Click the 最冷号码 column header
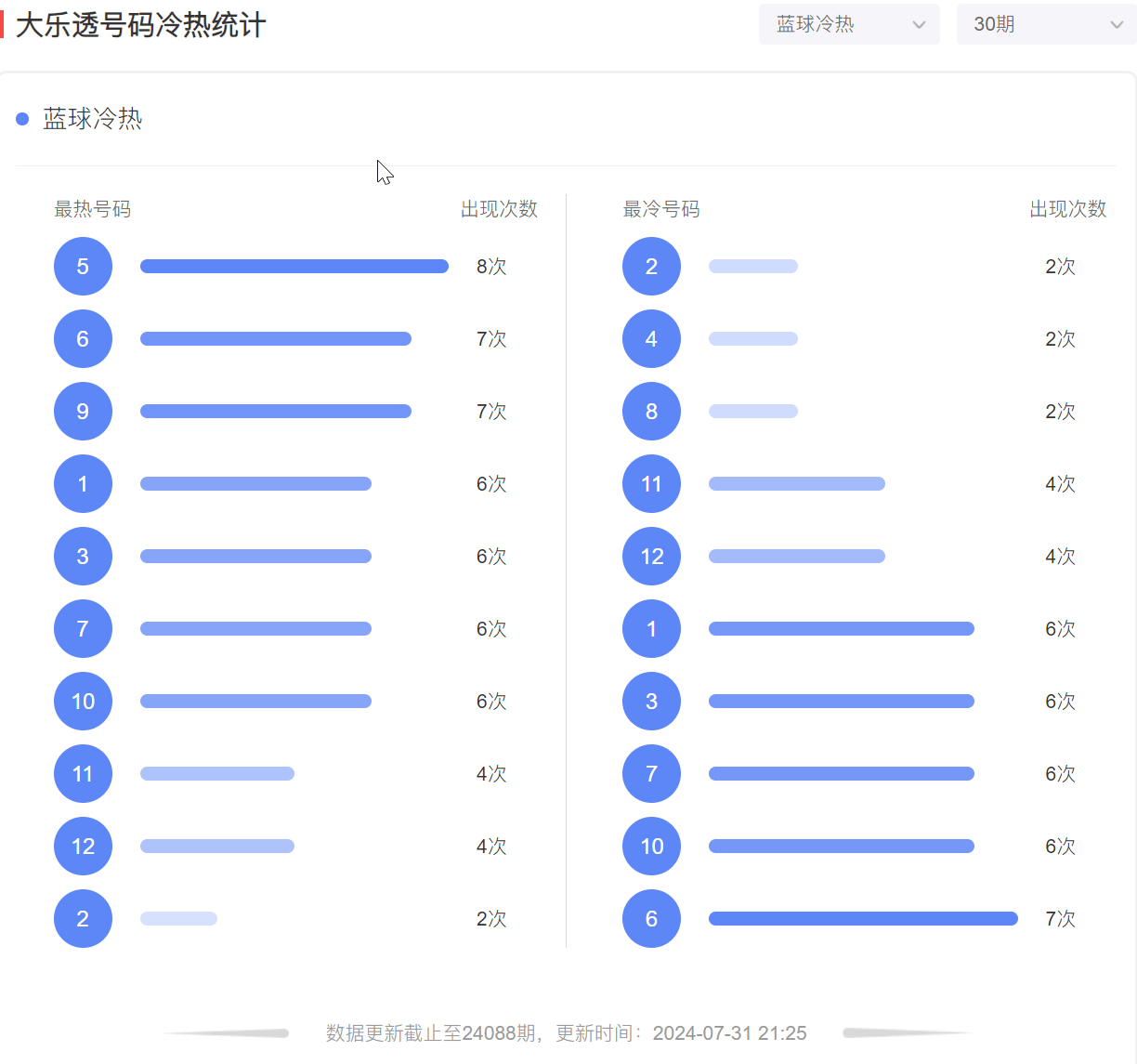The image size is (1137, 1064). coord(660,209)
